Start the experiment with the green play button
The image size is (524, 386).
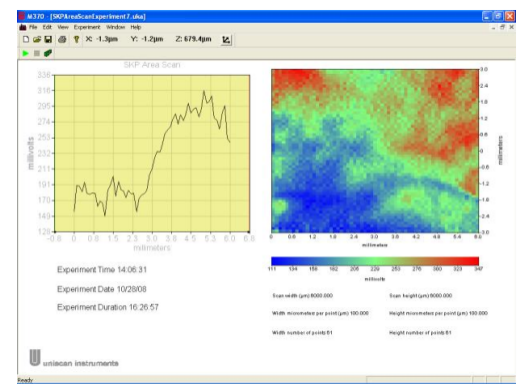point(25,53)
